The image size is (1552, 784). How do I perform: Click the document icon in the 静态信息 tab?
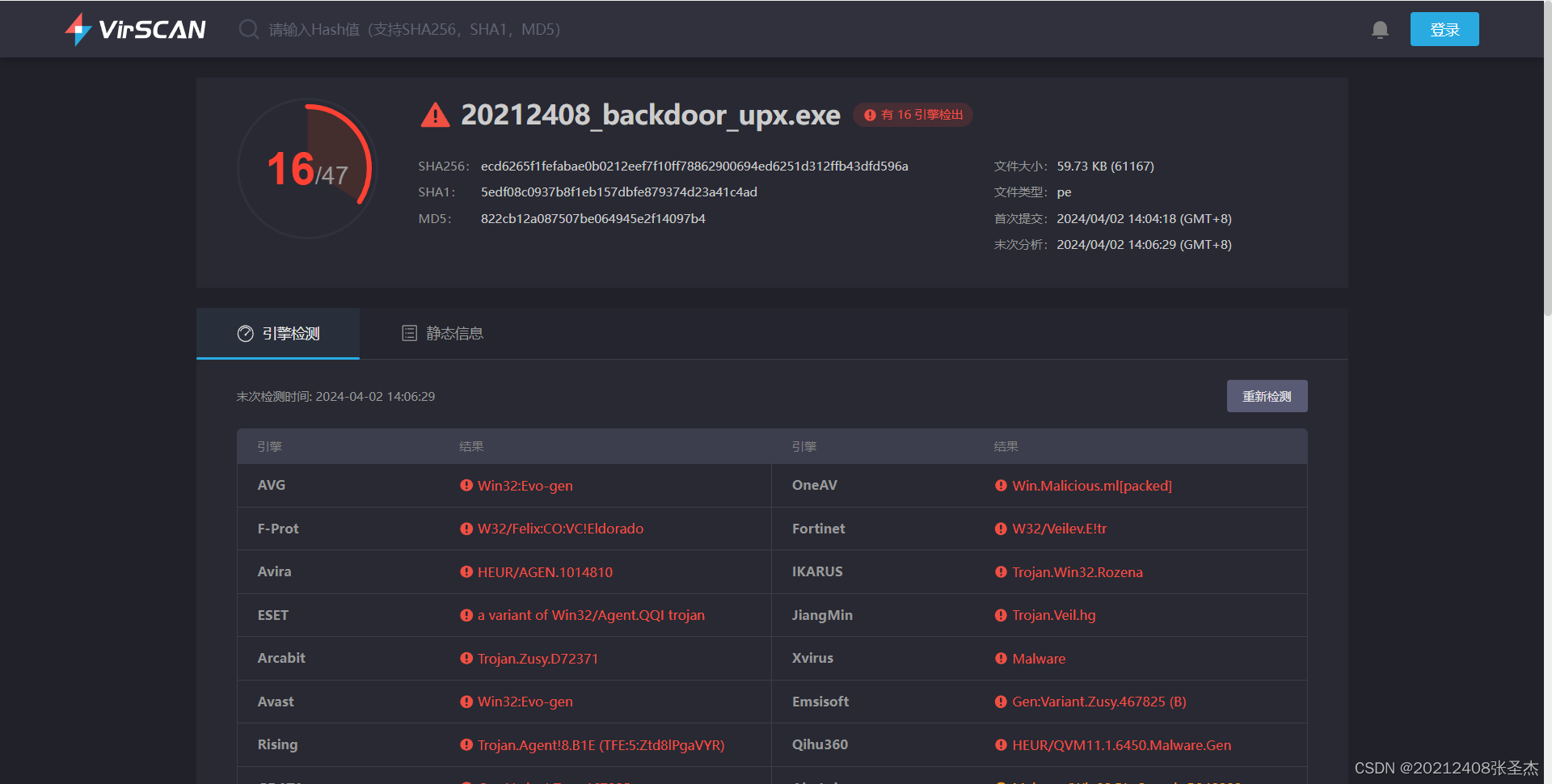tap(410, 333)
